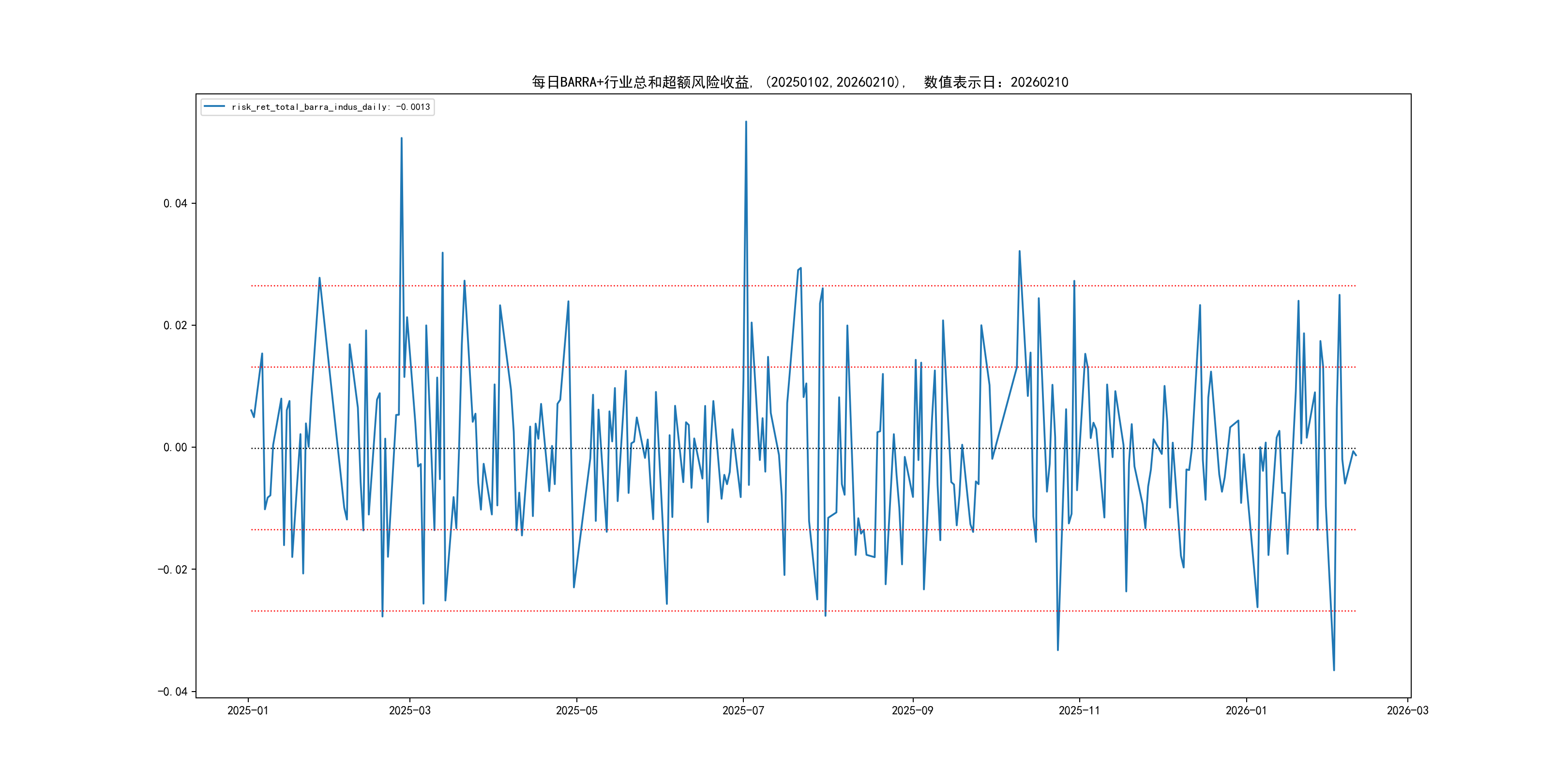Screen dimensions: 1568x784
Task: Click the chart title text
Action: point(800,82)
